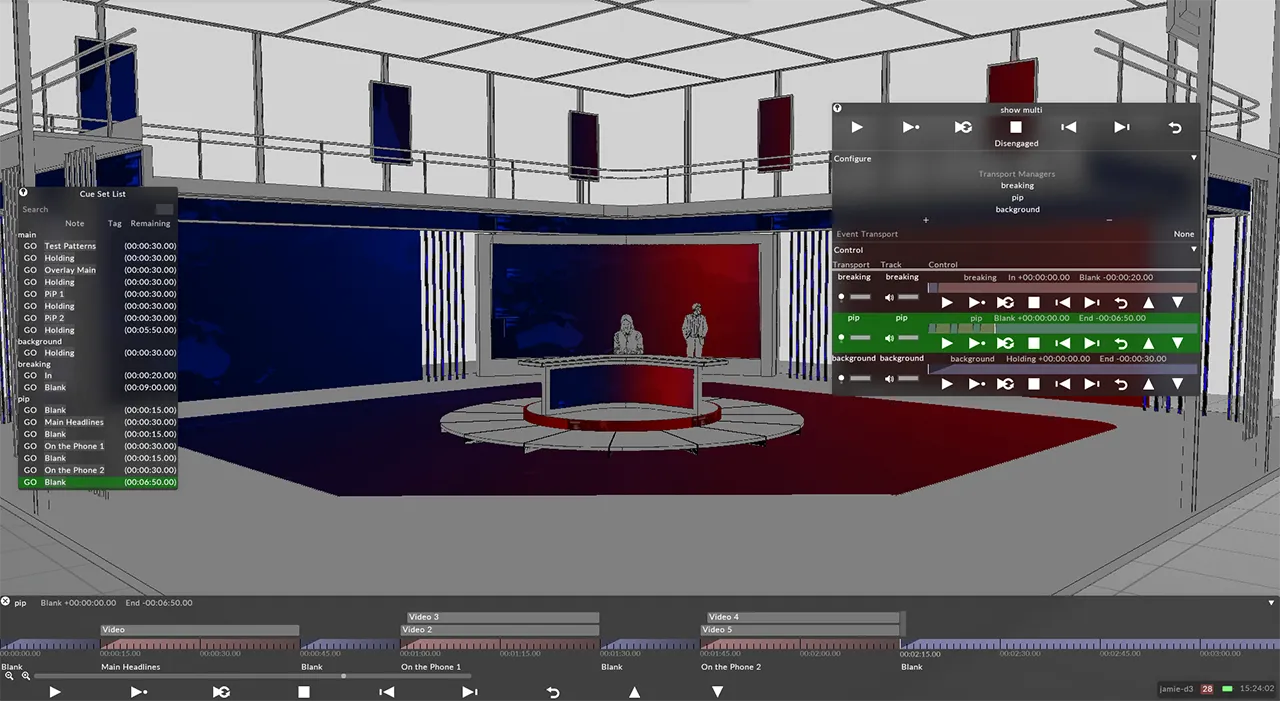
Task: Click previous section icon in bottom timeline bar
Action: pos(387,692)
